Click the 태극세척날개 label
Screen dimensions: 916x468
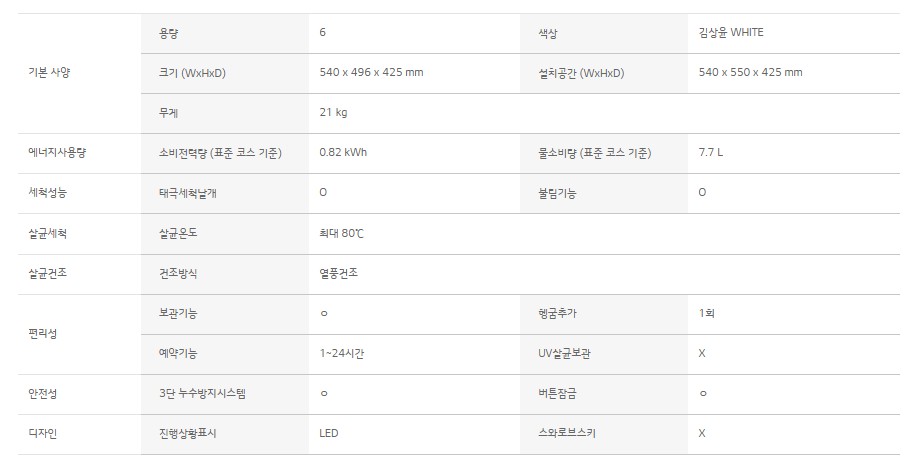[x=188, y=193]
